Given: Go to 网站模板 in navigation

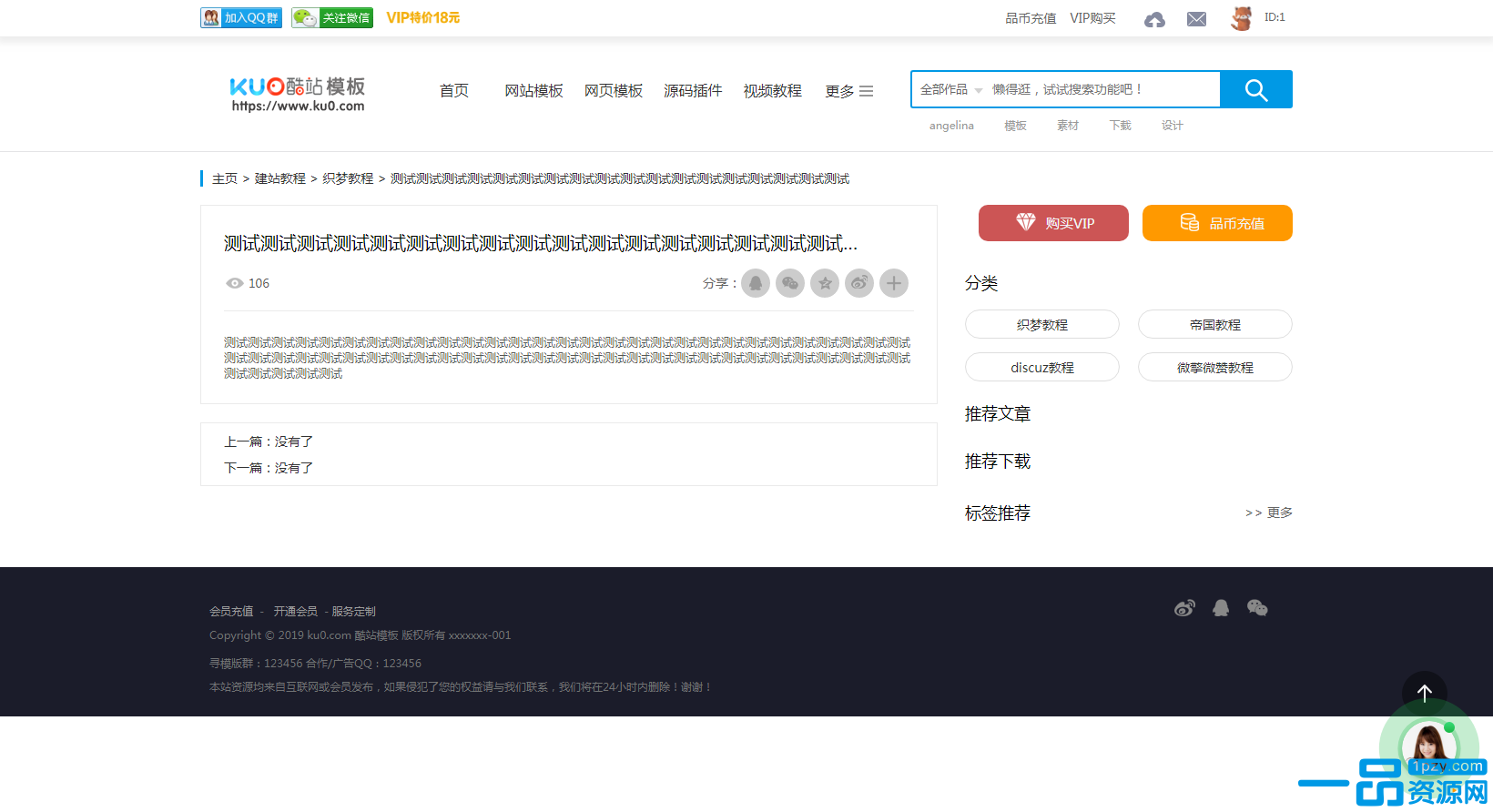Looking at the screenshot, I should [x=533, y=91].
